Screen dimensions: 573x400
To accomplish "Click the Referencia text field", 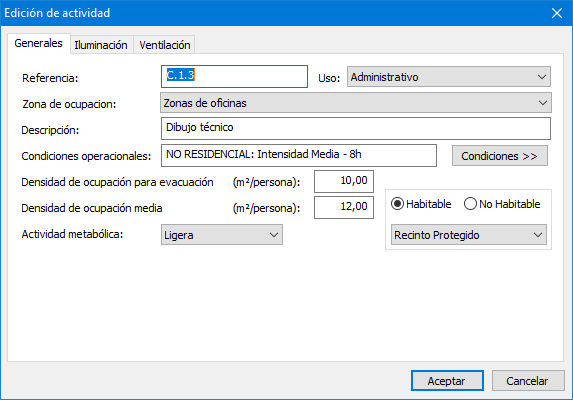I will (x=234, y=76).
